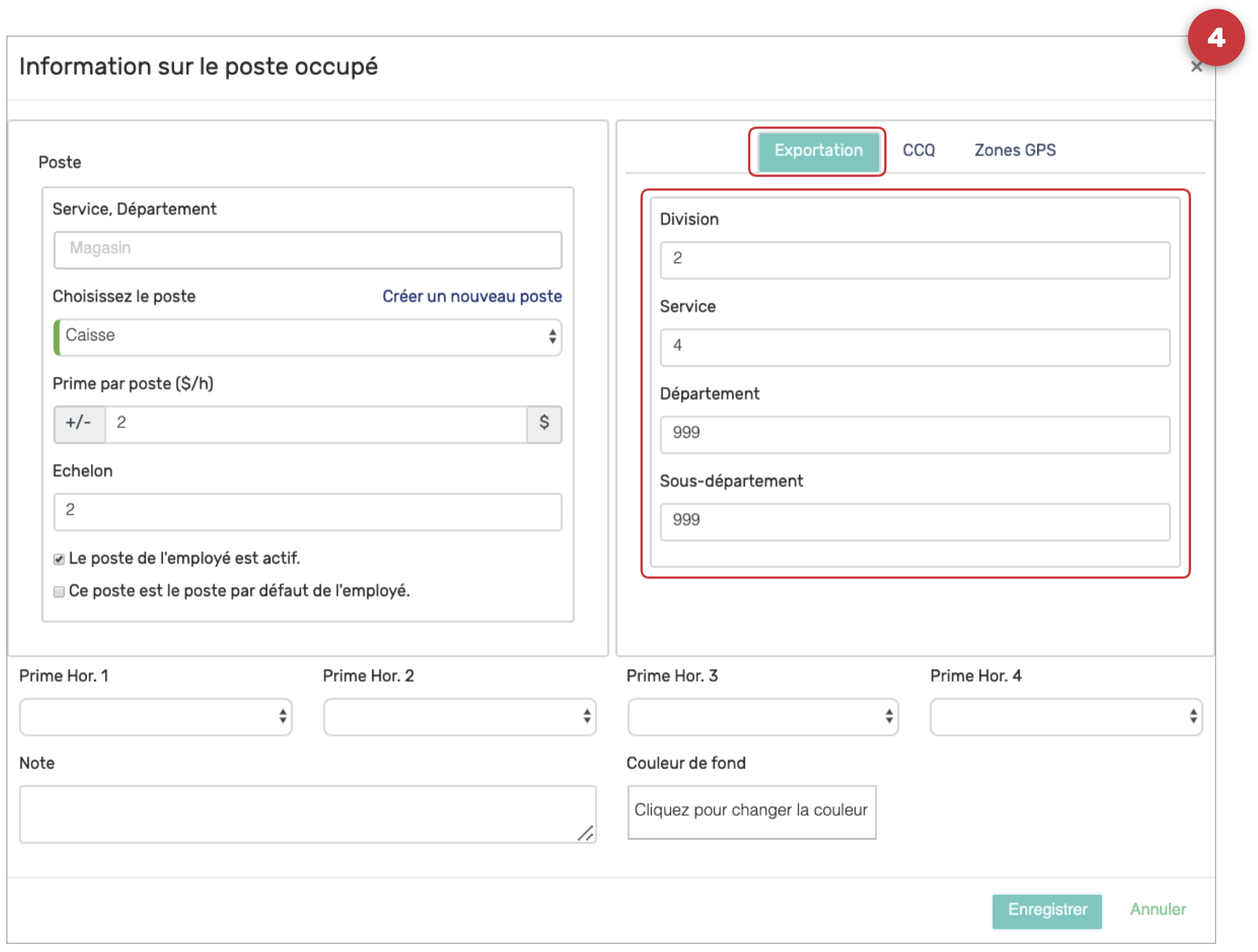Switch to the CCQ tab

pyautogui.click(x=918, y=150)
